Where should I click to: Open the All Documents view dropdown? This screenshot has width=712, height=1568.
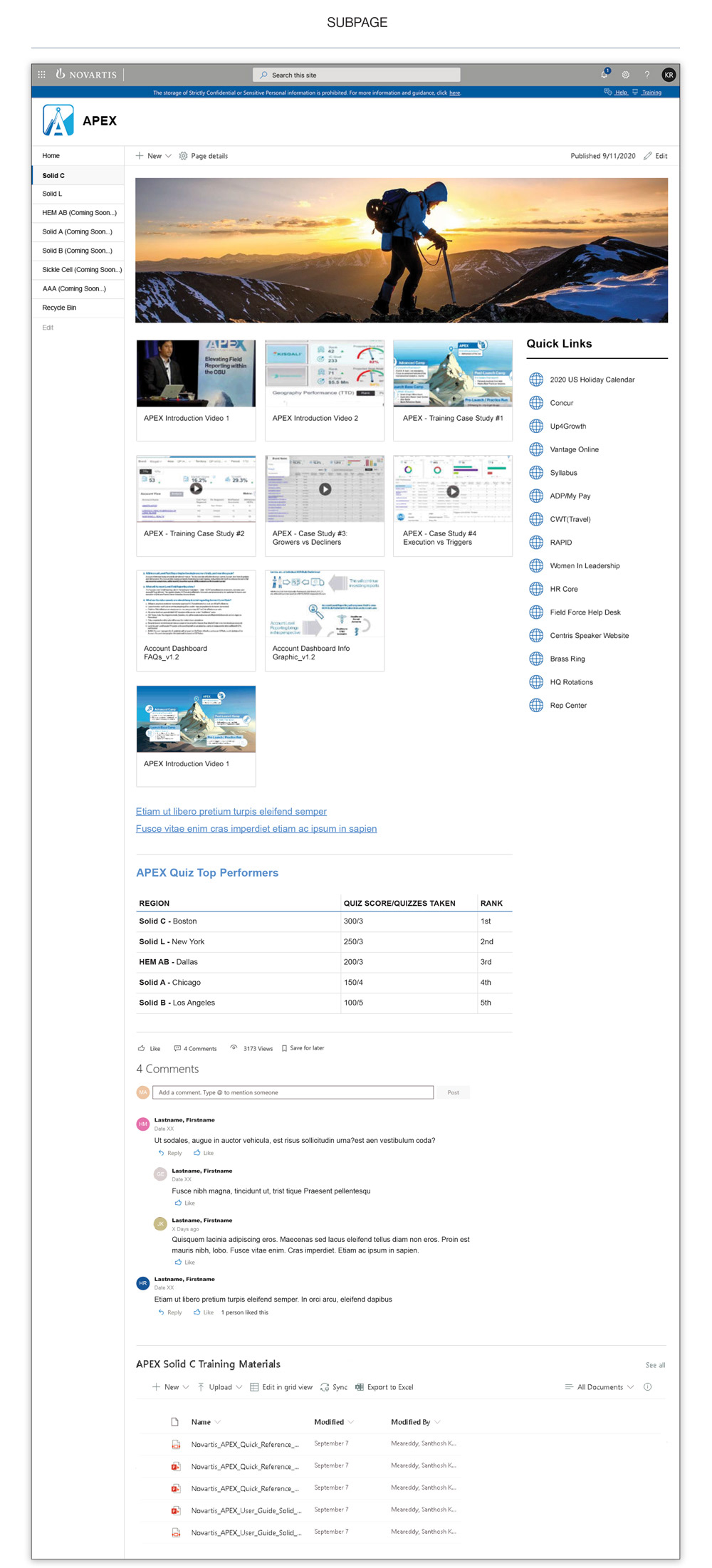click(x=600, y=1387)
